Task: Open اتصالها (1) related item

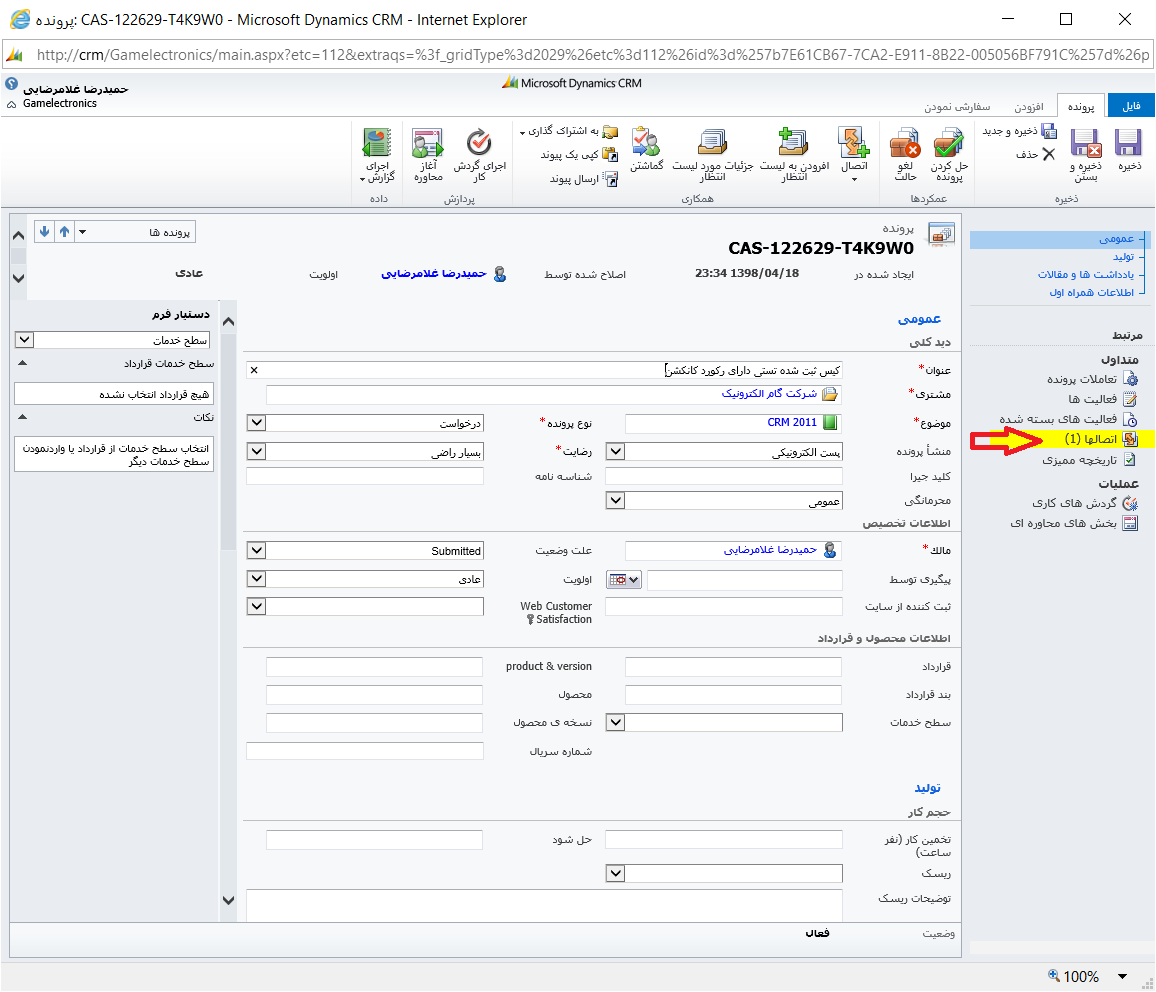Action: pyautogui.click(x=1100, y=439)
